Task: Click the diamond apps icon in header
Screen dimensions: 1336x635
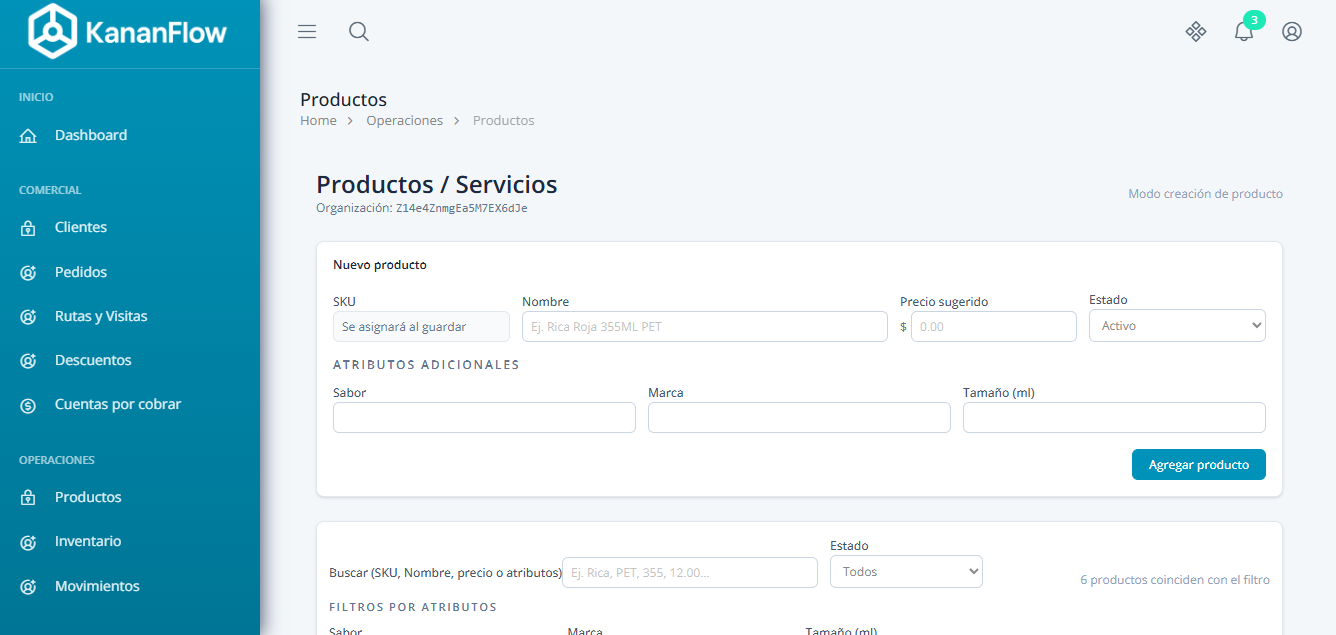Action: coord(1195,32)
